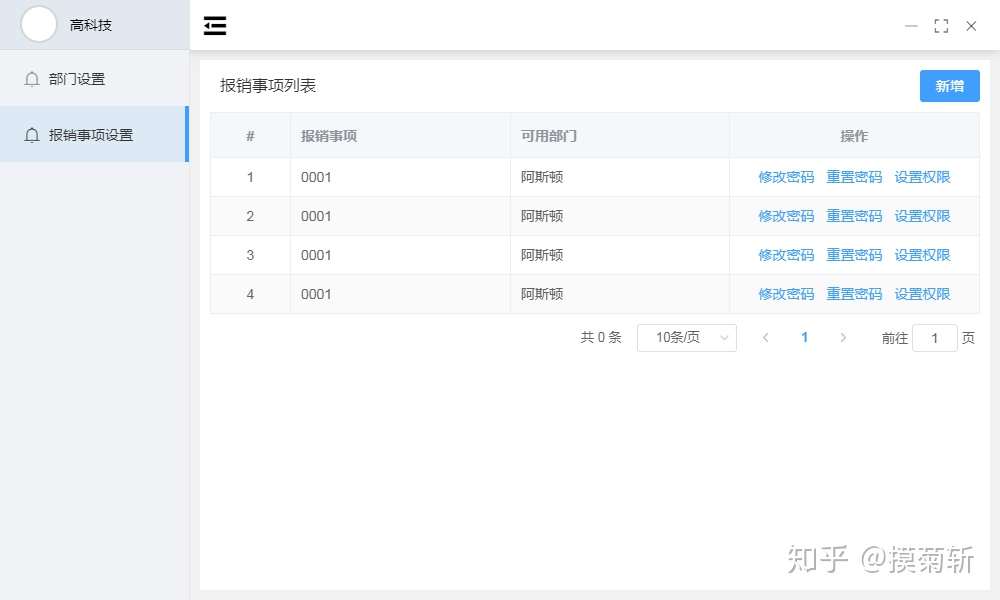Click 重置密码 in row 1

tap(854, 177)
